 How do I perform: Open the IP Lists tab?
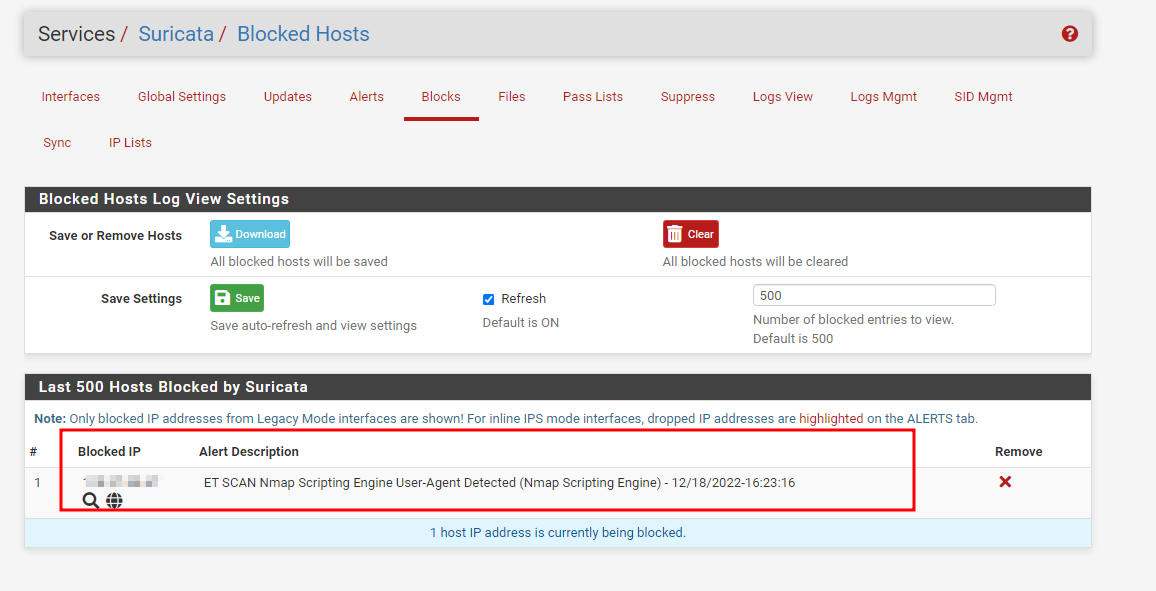[130, 143]
